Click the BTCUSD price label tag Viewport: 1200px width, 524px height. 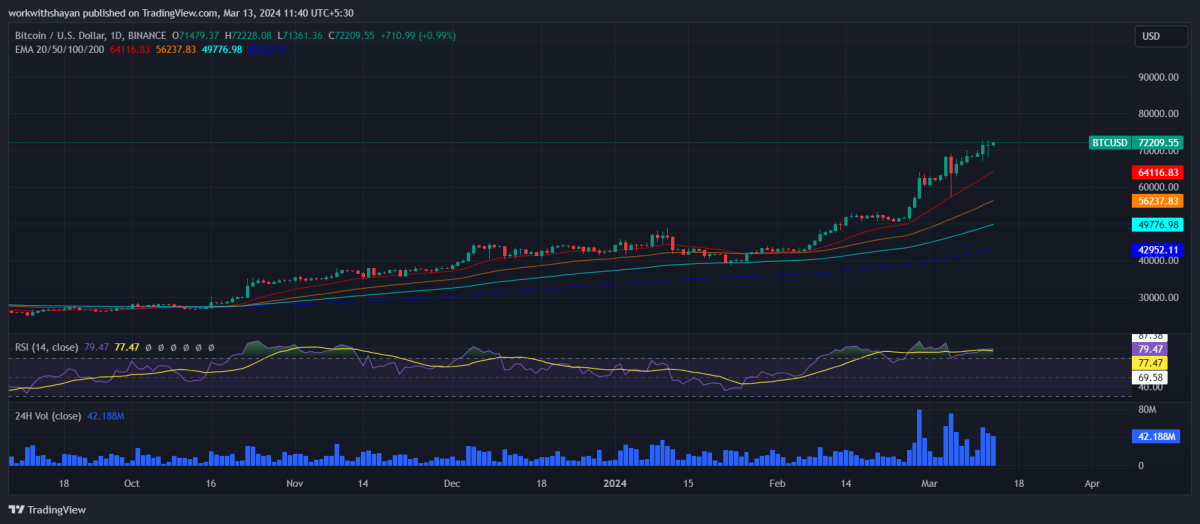pos(1110,143)
